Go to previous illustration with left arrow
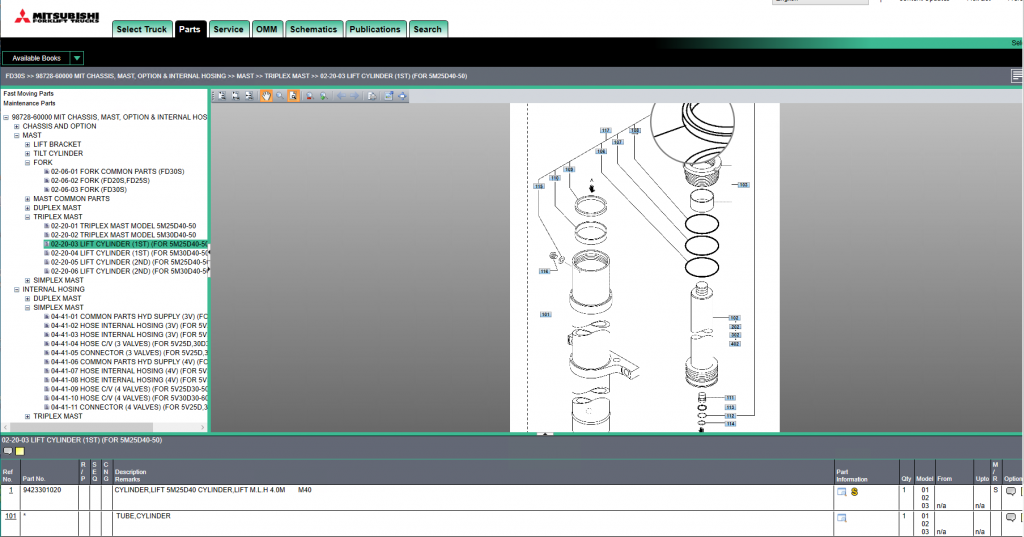The image size is (1024, 537). (x=341, y=96)
